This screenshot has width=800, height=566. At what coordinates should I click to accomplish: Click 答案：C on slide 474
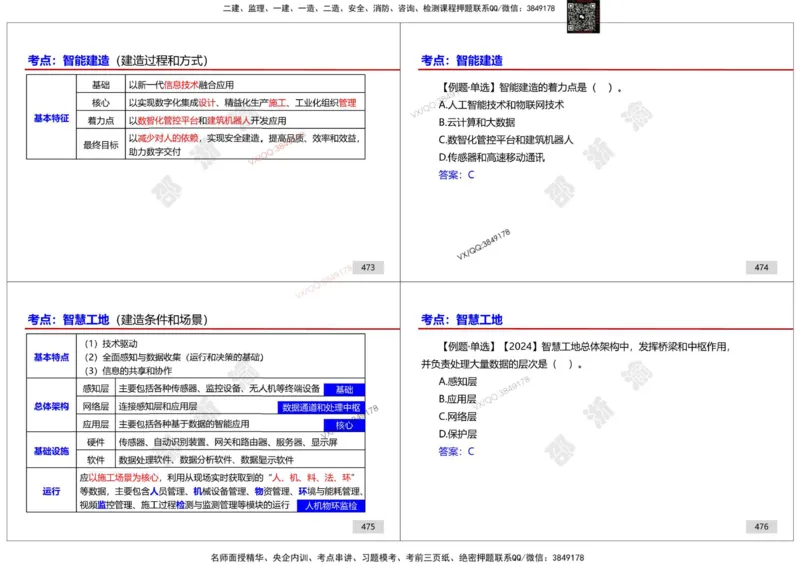(x=456, y=175)
